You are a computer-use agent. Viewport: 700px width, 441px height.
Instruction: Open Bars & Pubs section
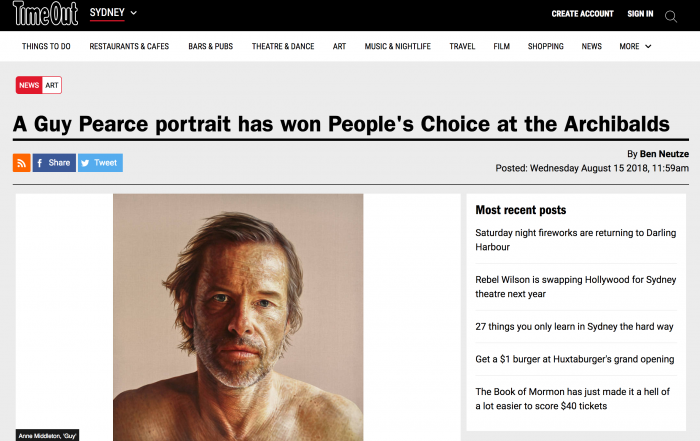210,46
